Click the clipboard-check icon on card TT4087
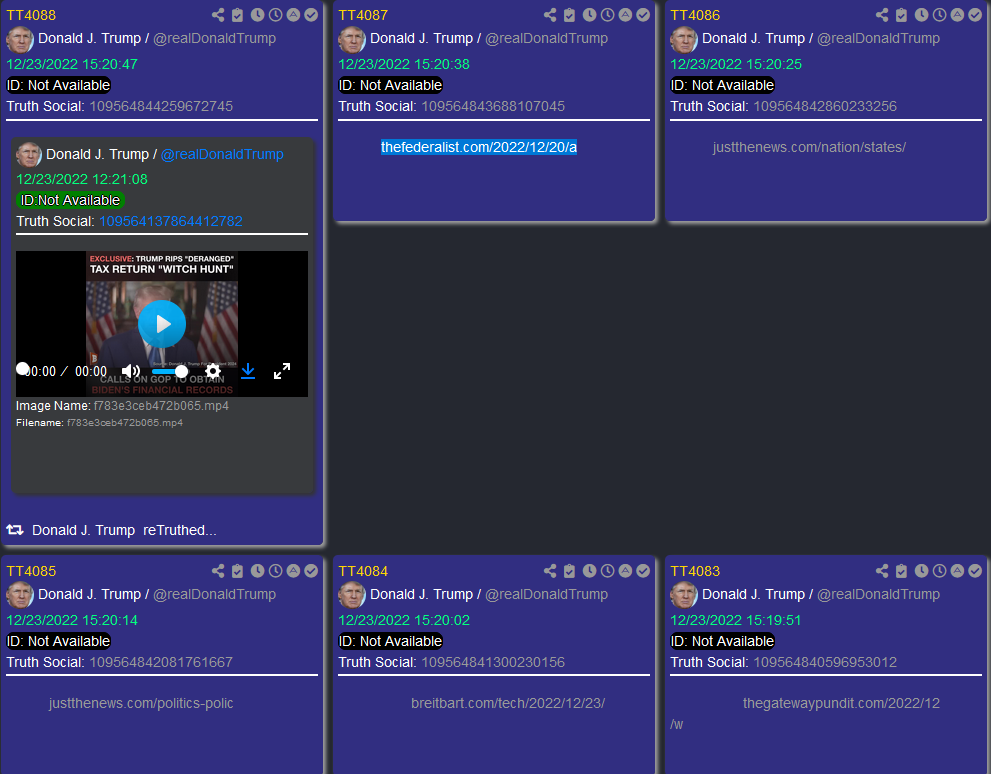 click(x=569, y=15)
